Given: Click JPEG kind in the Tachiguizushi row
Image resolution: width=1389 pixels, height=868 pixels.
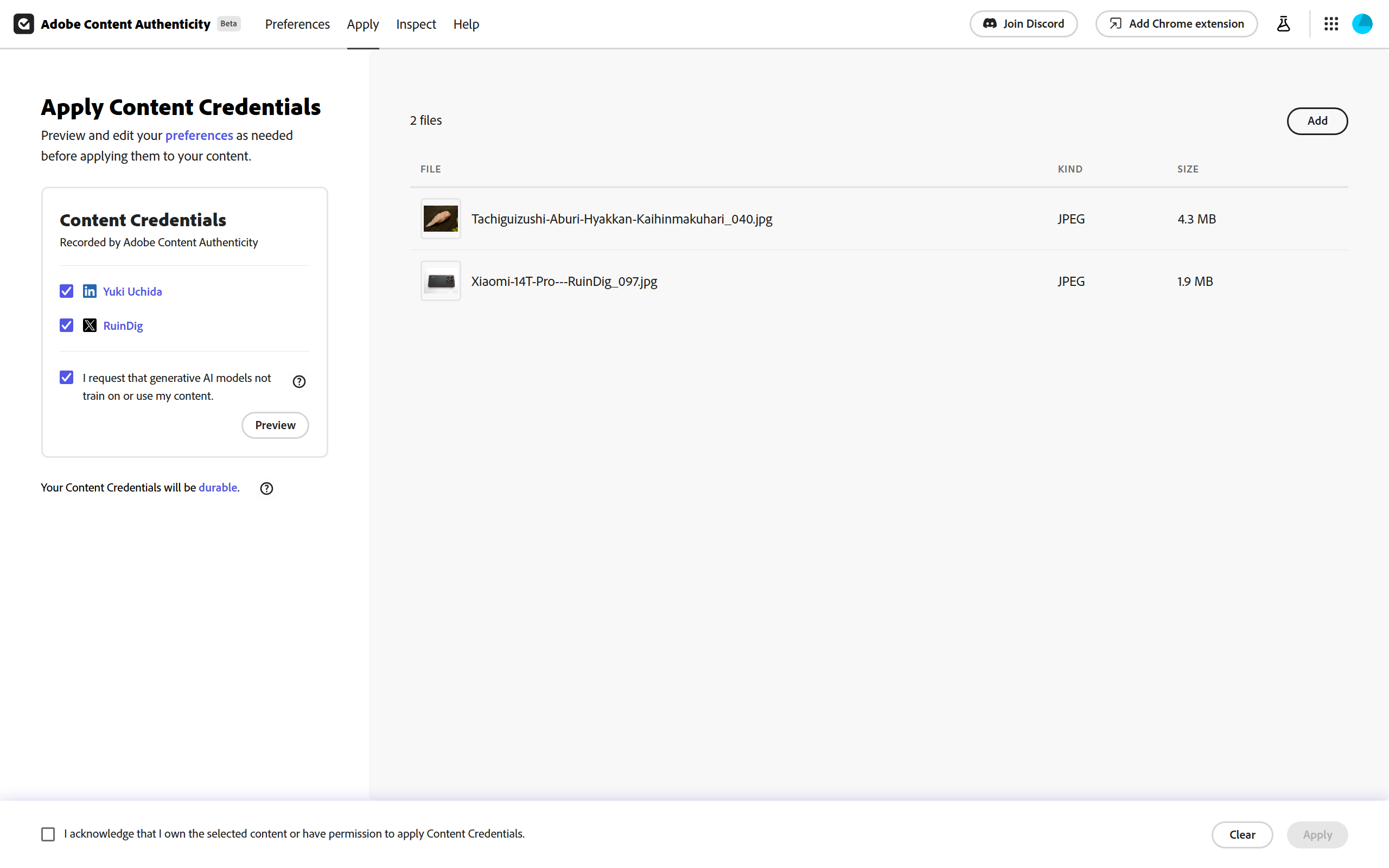Looking at the screenshot, I should [1071, 219].
